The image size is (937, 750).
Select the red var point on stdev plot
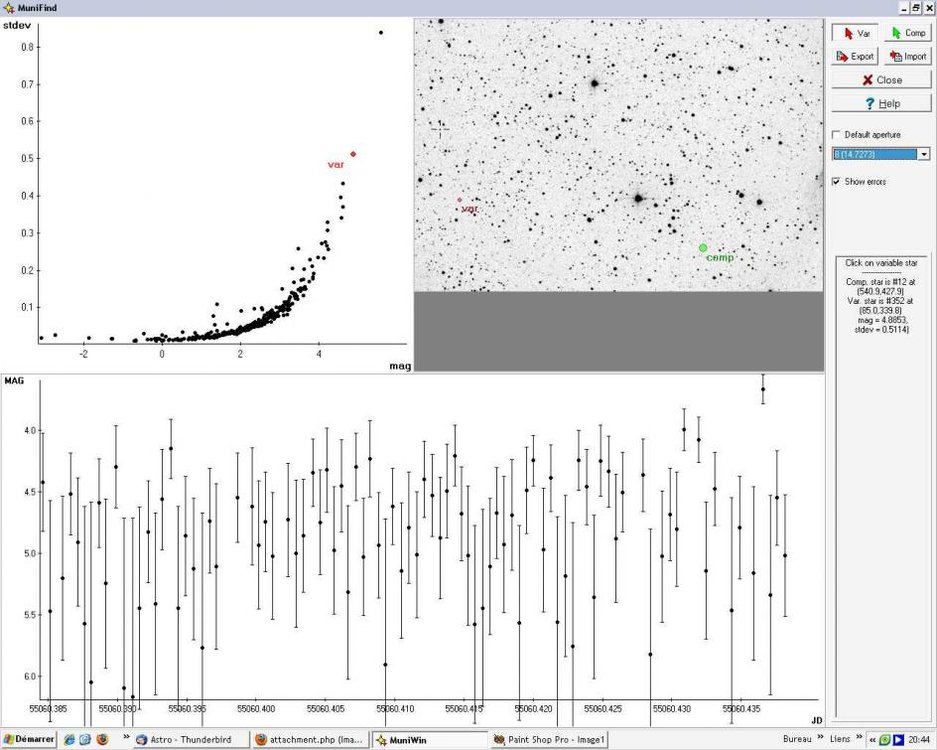click(353, 154)
